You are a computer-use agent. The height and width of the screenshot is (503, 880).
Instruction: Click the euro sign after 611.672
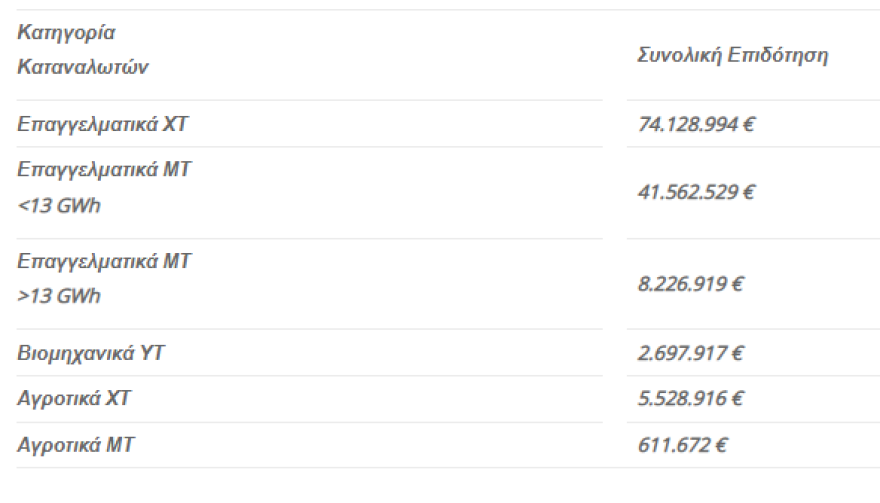click(721, 445)
